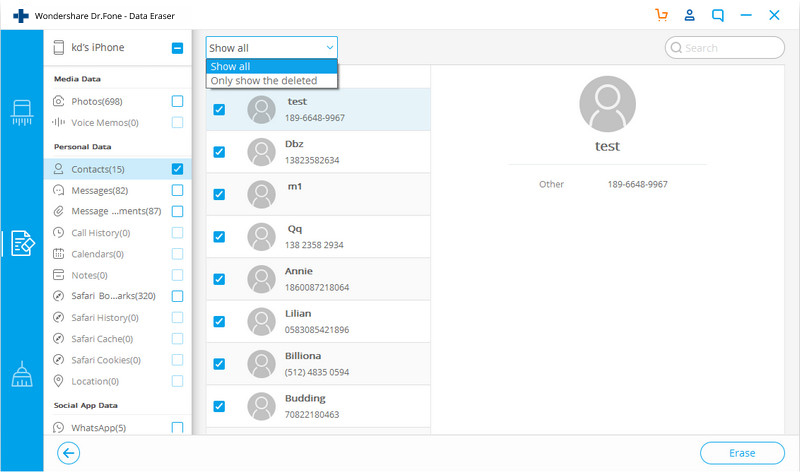The height and width of the screenshot is (473, 800).
Task: Click Safari Bookmarks(320) label
Action: 113,296
